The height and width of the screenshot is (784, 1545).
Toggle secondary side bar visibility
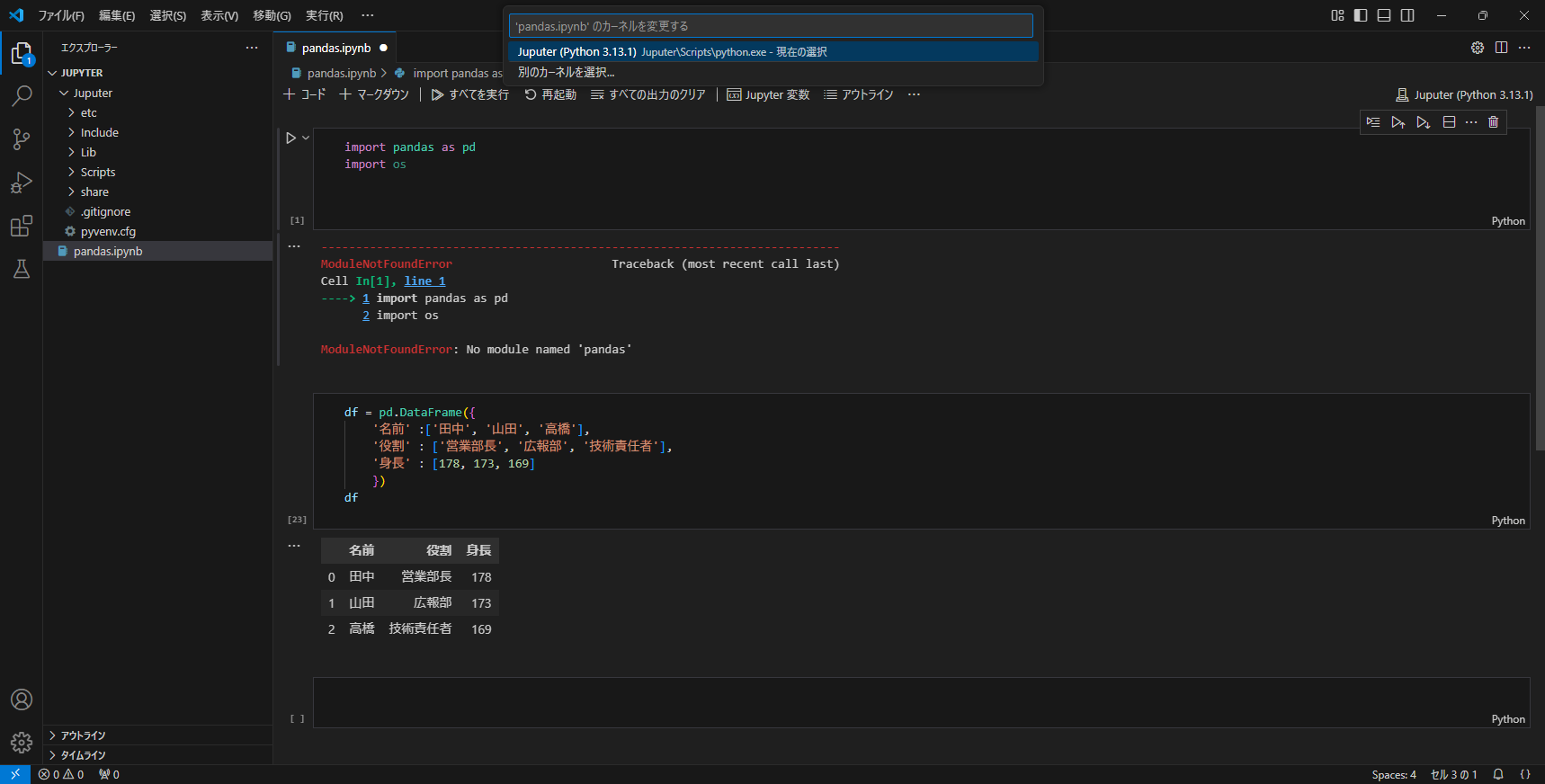tap(1407, 15)
